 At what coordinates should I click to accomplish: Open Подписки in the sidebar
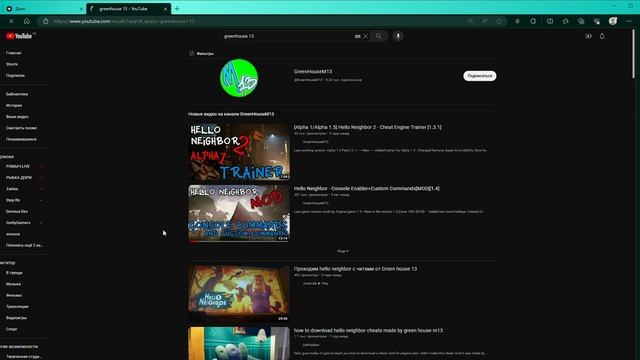[x=15, y=76]
